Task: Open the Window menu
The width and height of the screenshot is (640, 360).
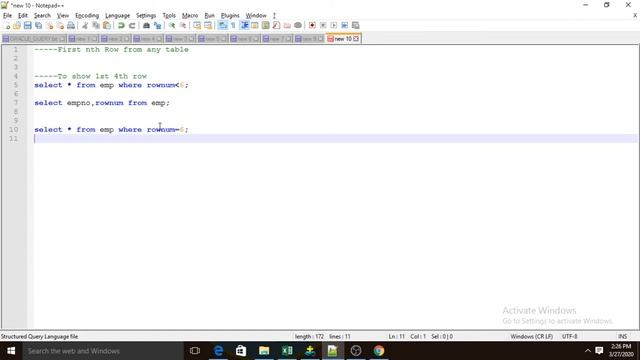Action: (256, 16)
